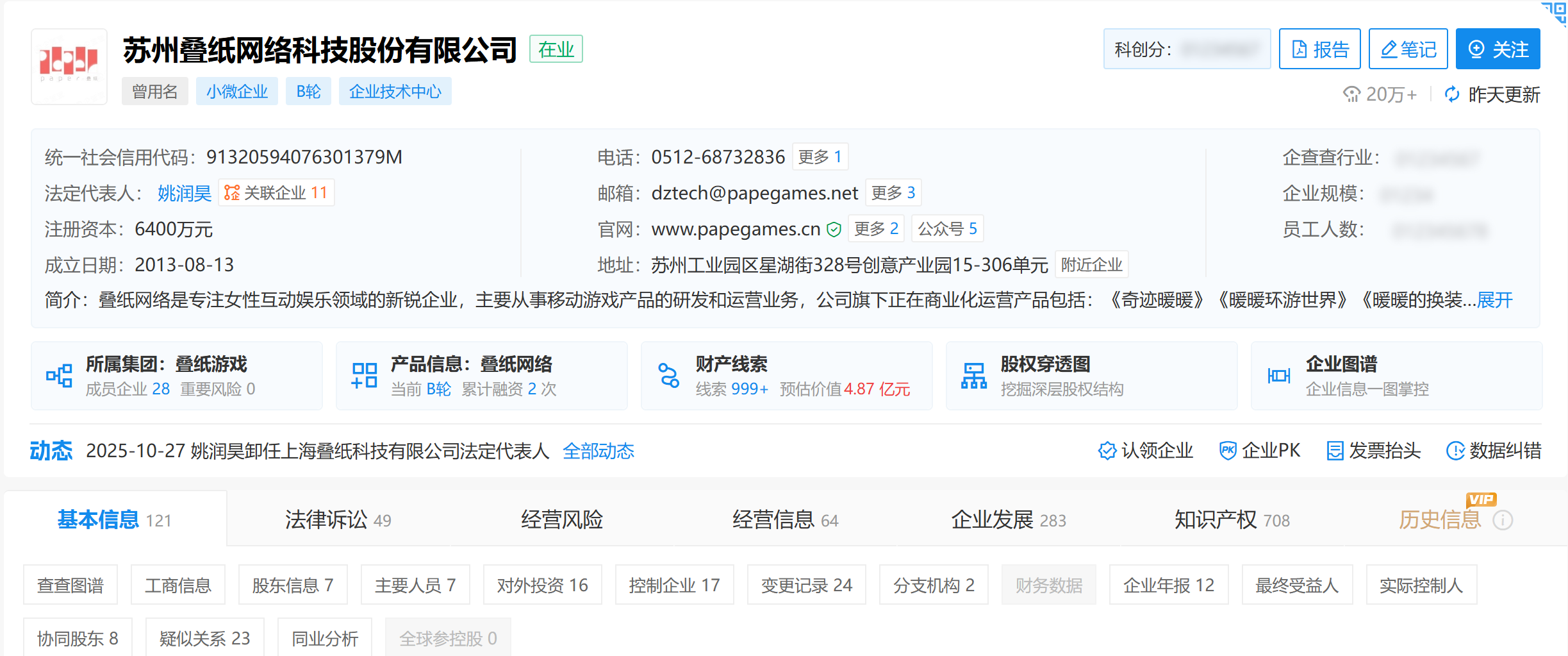Click the refresh update icon
The image size is (1568, 656).
pos(1452,94)
